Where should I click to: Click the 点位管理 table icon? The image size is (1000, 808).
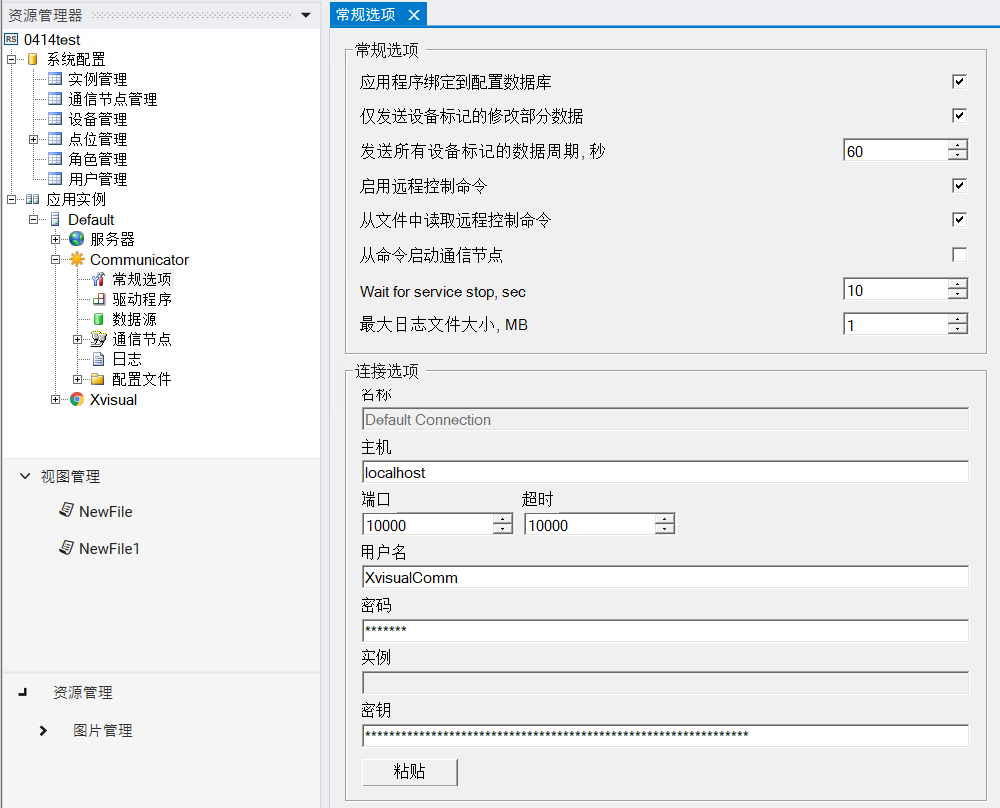[55, 139]
